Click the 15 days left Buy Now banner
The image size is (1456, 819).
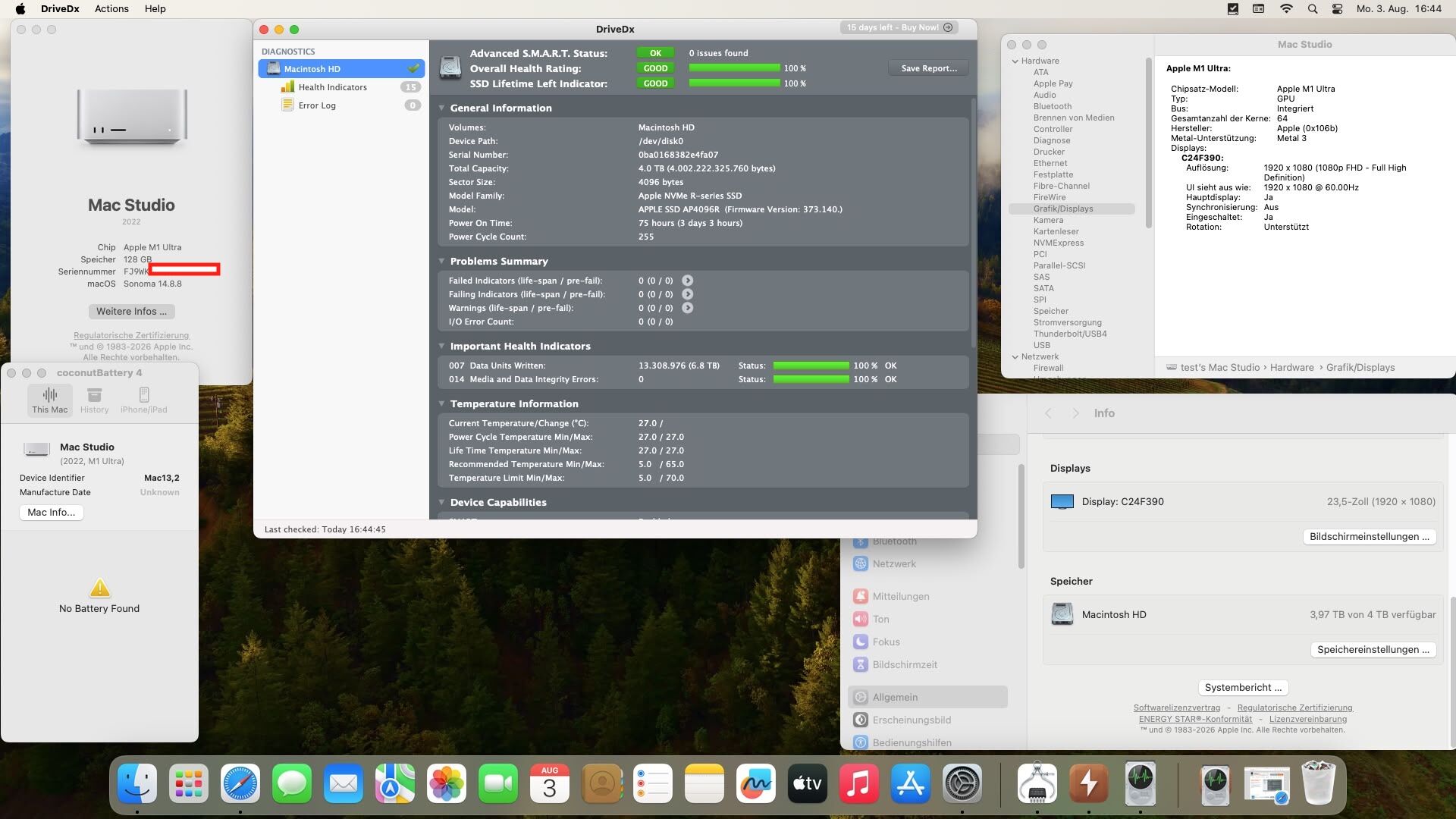(x=899, y=27)
